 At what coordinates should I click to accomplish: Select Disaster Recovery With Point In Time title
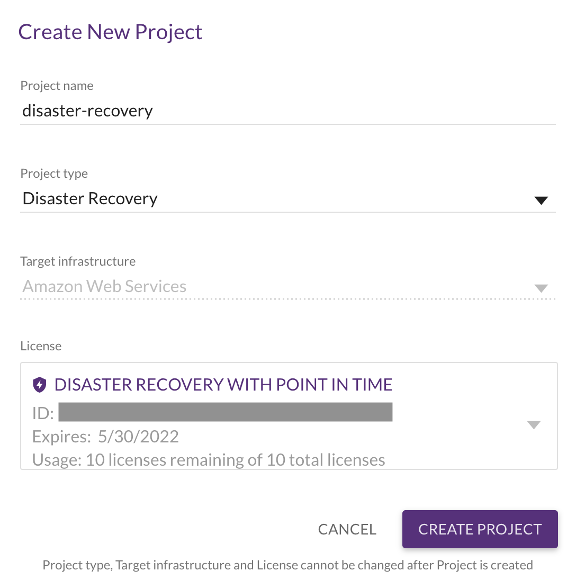pos(223,385)
